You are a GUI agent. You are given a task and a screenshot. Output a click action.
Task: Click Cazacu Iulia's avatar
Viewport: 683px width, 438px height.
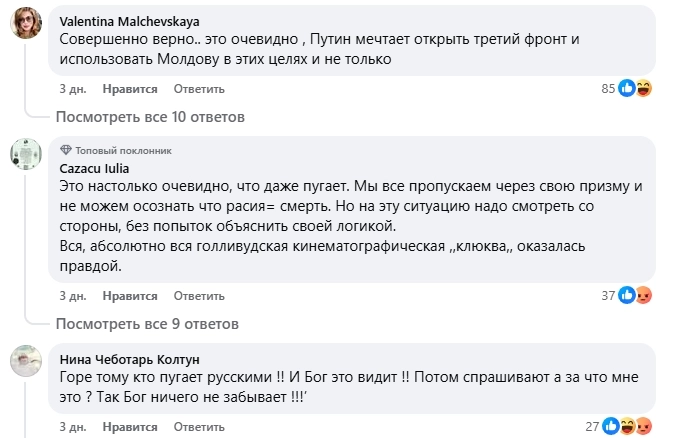pos(25,154)
